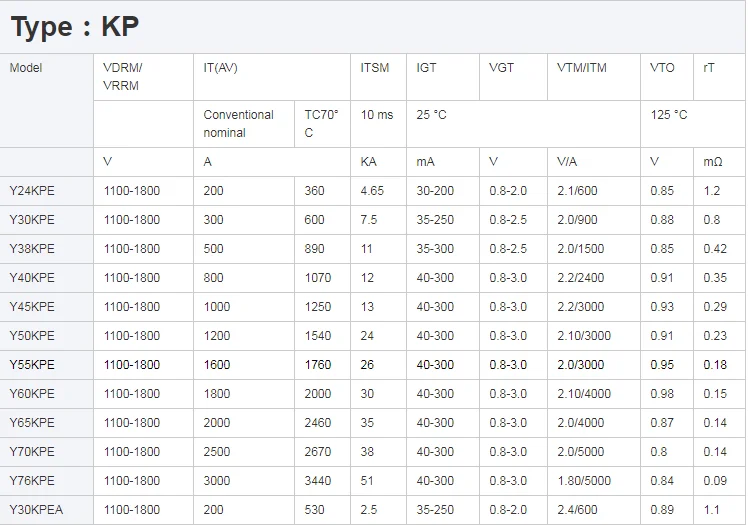Click the "Conventional nominal" subheader cell
This screenshot has width=748, height=525.
click(239, 124)
